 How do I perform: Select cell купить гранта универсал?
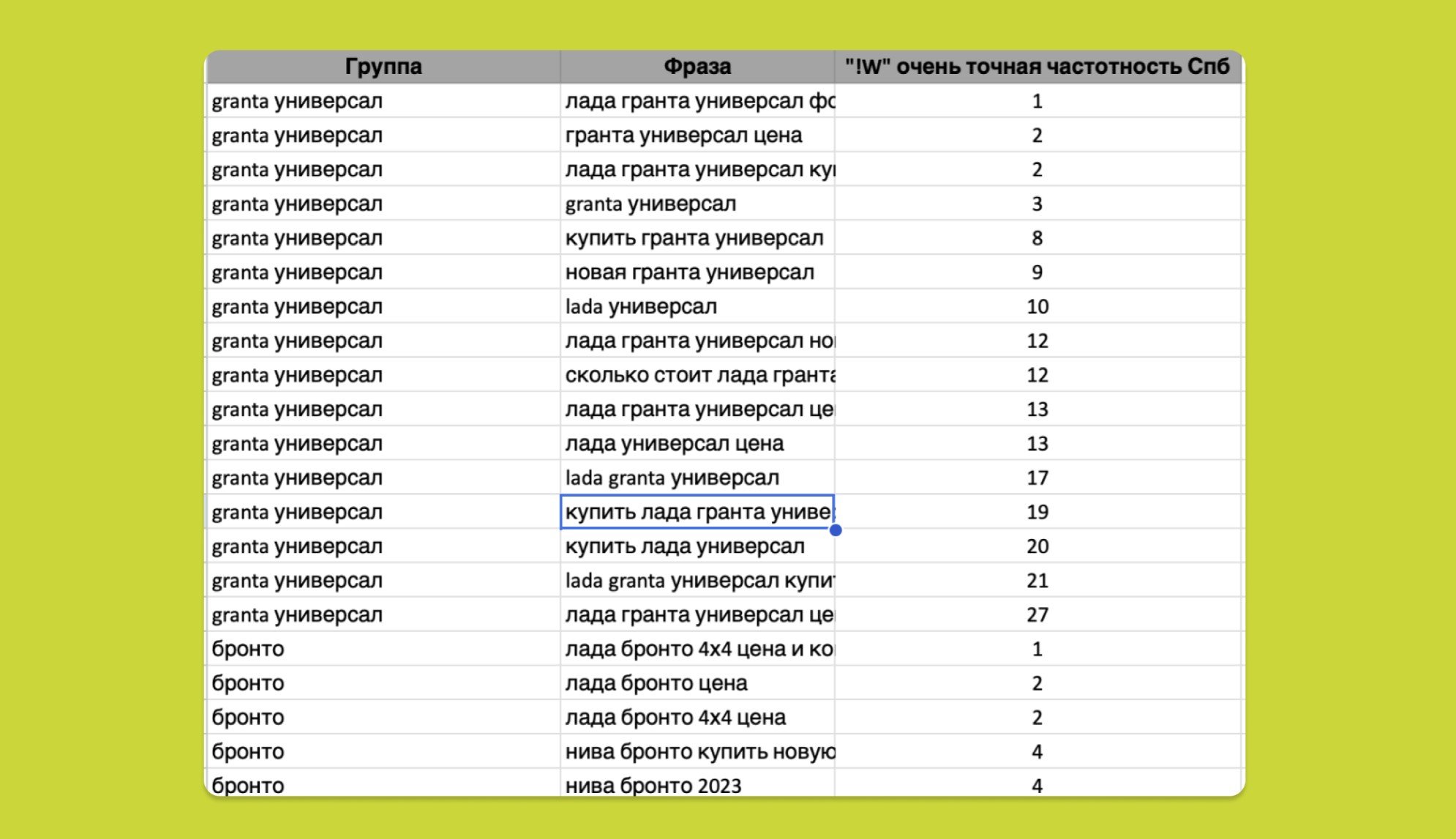[694, 238]
